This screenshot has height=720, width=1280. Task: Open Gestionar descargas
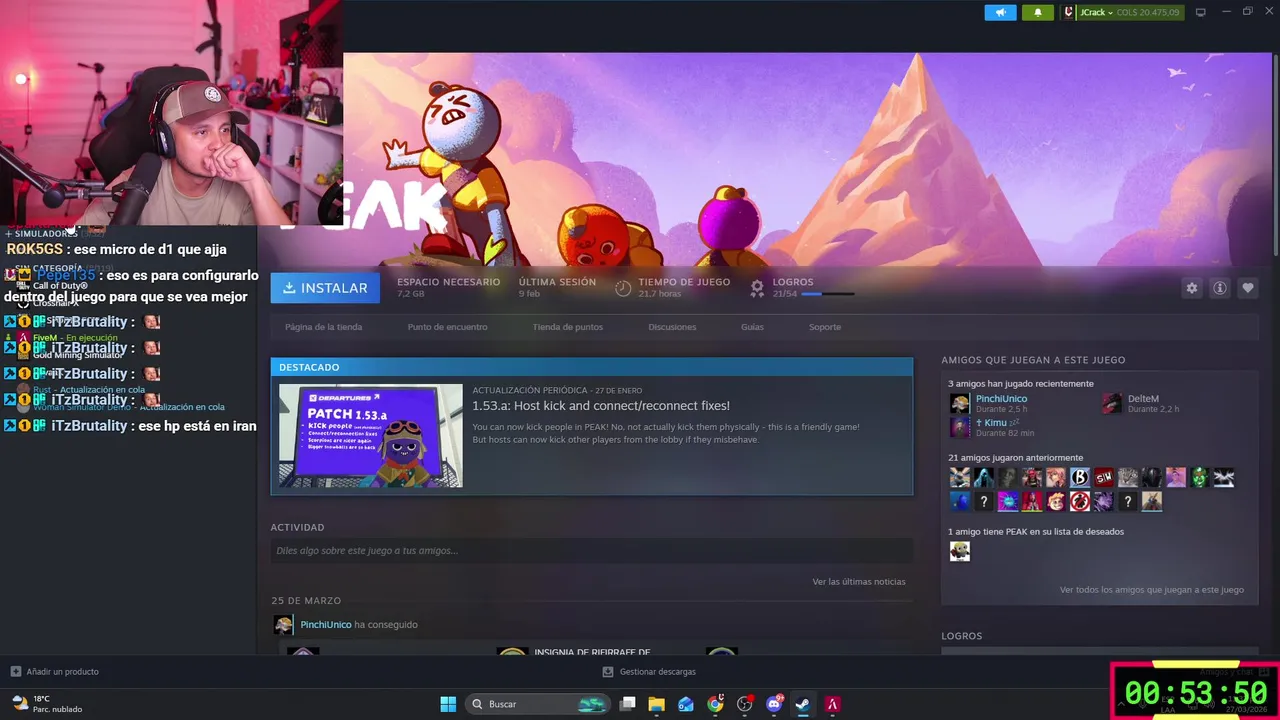649,672
